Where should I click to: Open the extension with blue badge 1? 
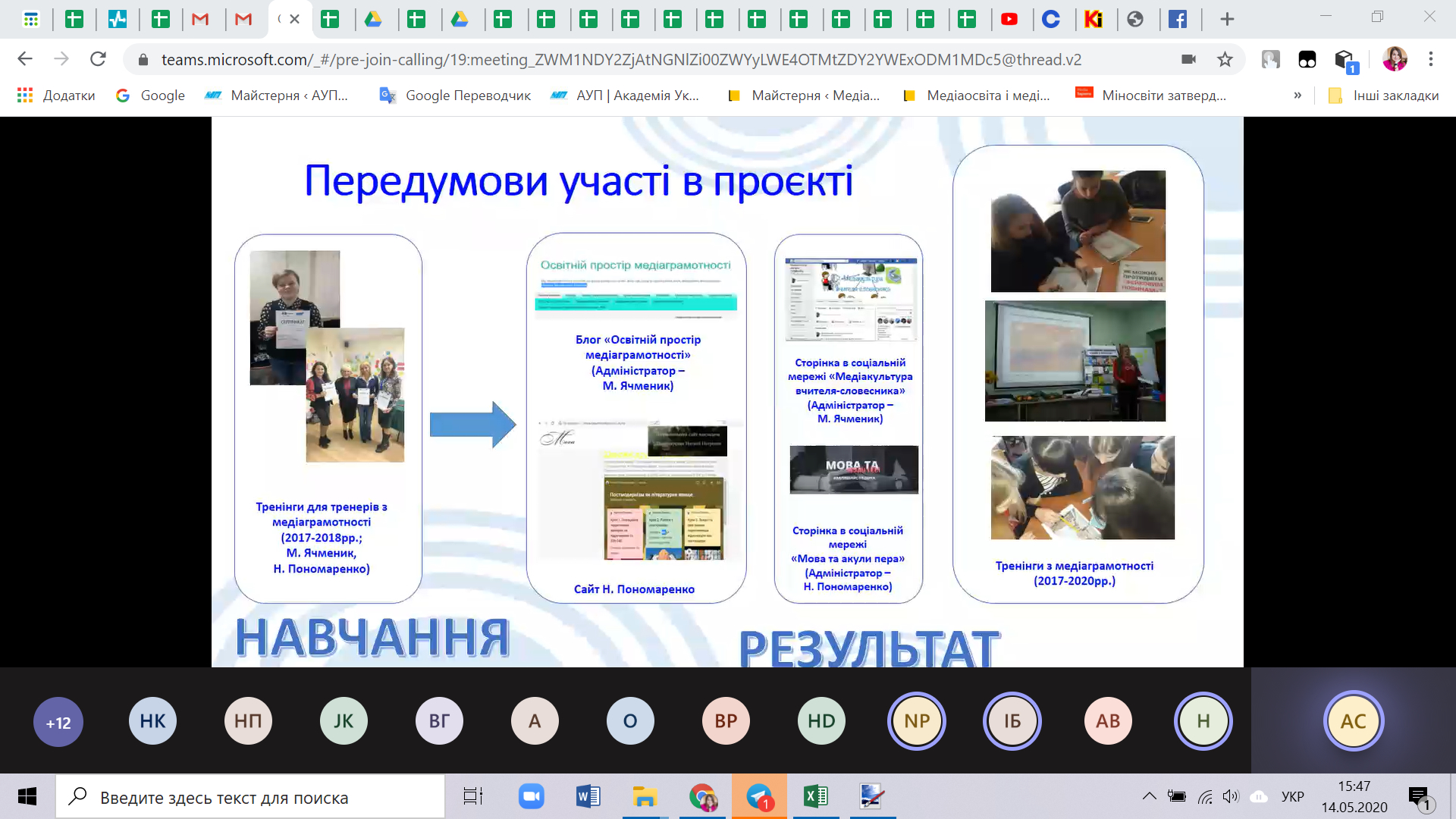pyautogui.click(x=1345, y=61)
